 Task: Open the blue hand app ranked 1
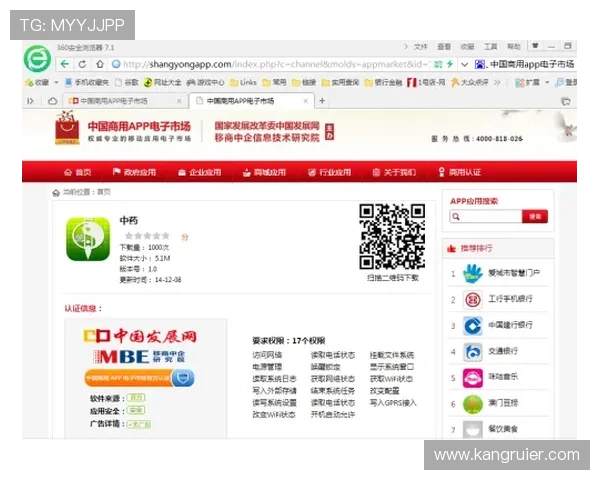click(473, 273)
